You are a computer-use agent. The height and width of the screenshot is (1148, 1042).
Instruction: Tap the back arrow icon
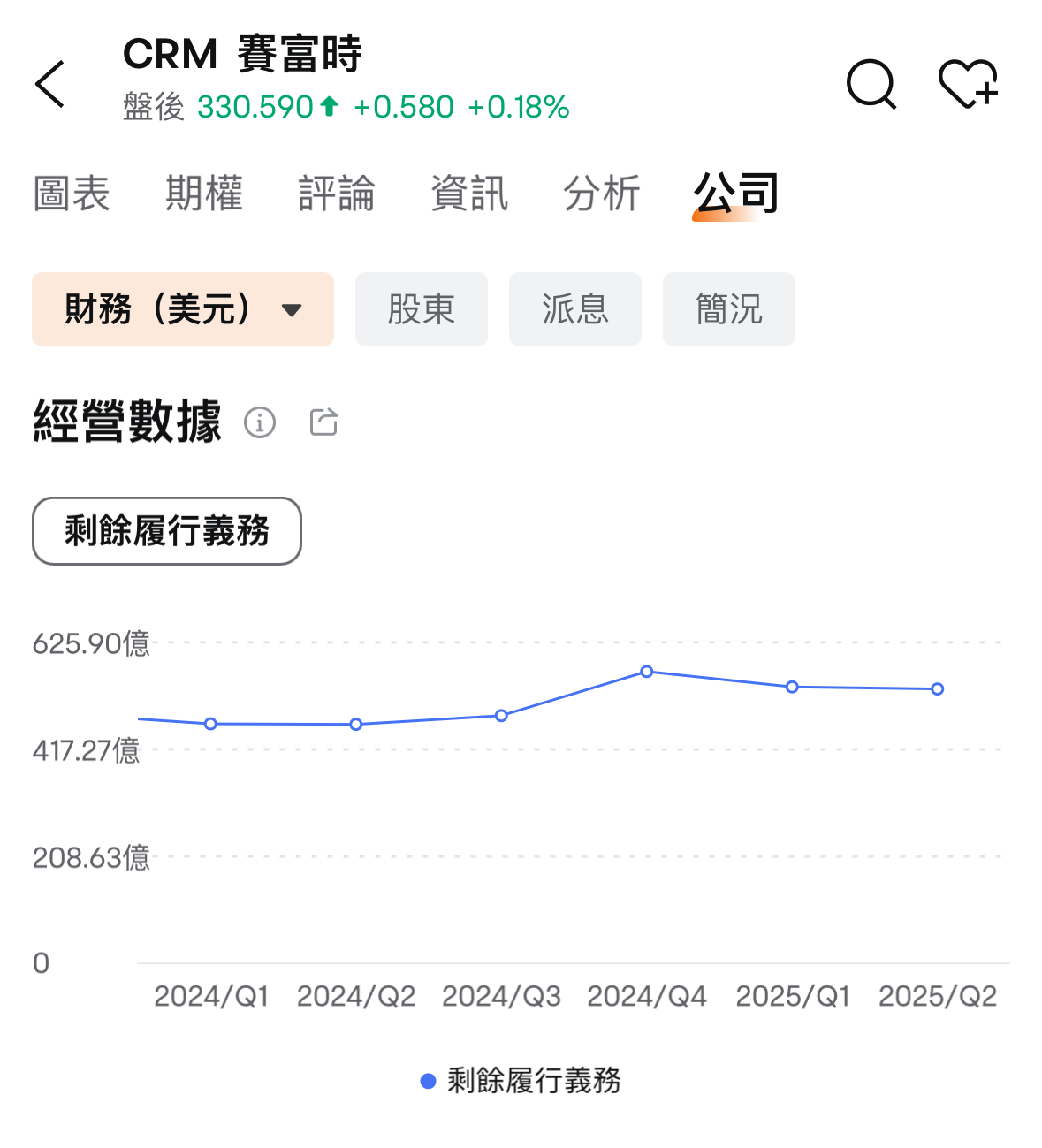tap(50, 84)
